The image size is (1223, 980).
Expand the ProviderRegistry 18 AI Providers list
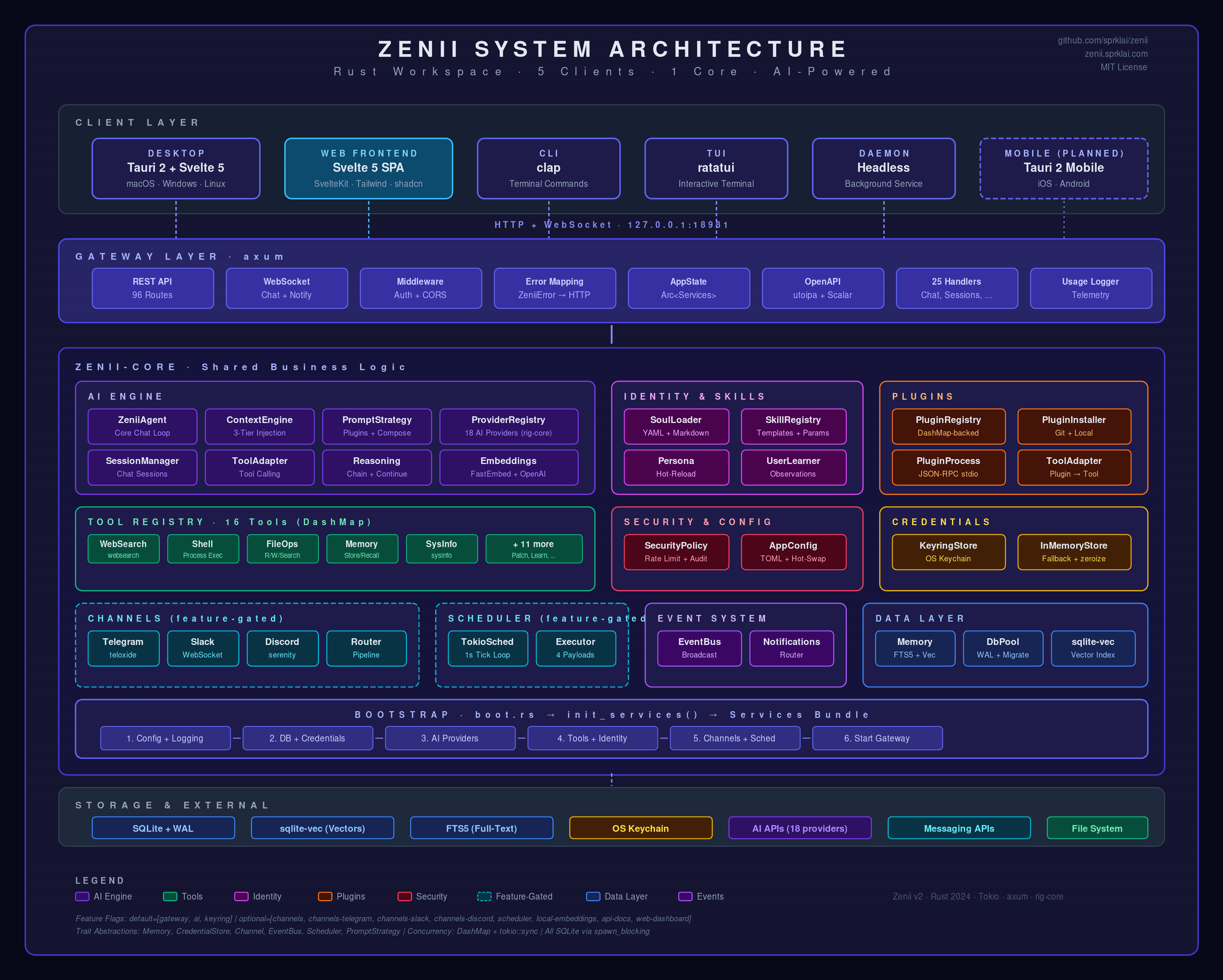pyautogui.click(x=508, y=426)
